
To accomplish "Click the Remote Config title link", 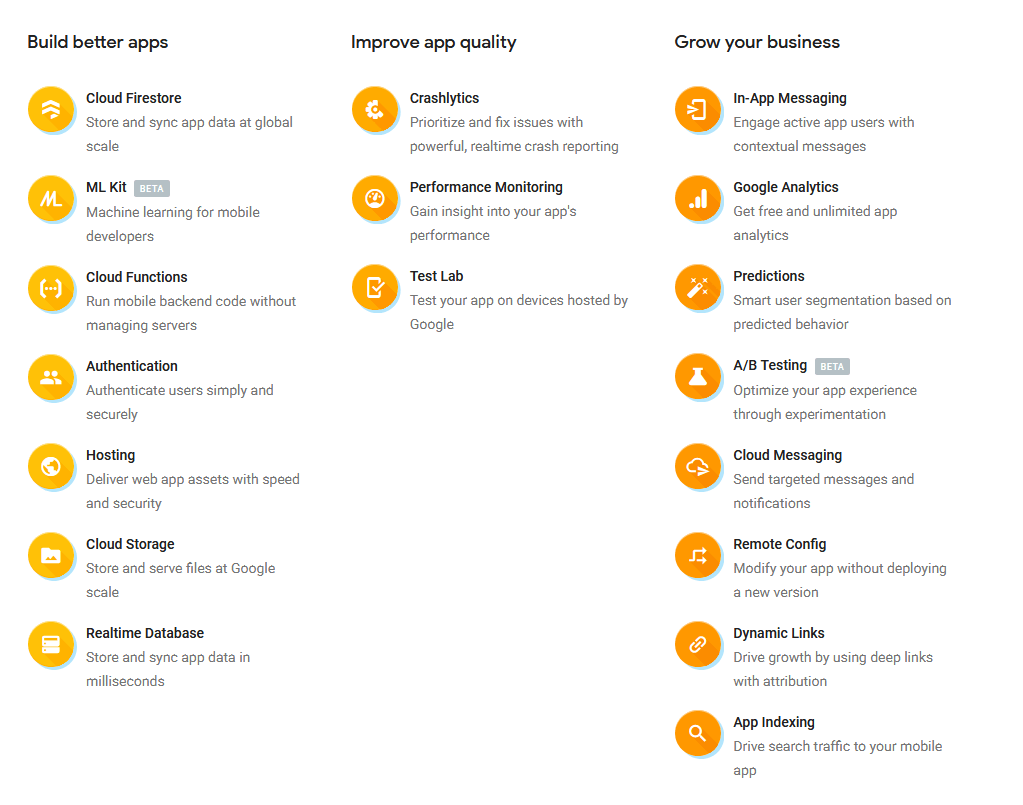I will pyautogui.click(x=779, y=544).
